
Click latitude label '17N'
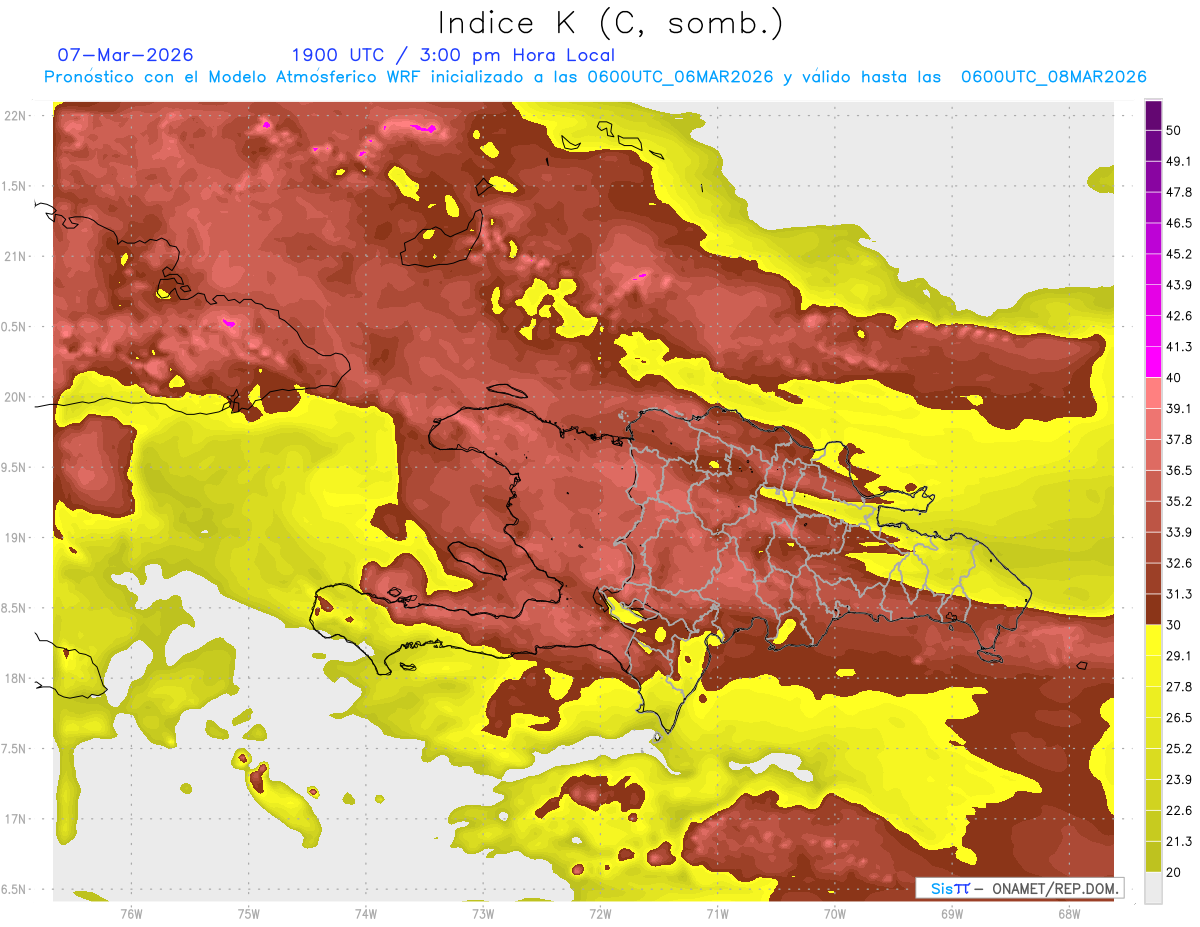16,819
